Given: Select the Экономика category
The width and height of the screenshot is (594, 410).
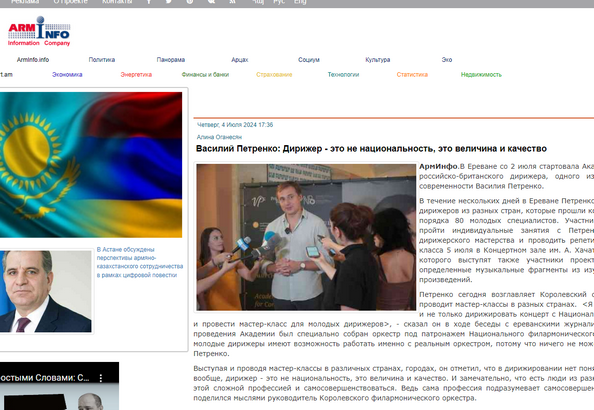Looking at the screenshot, I should coord(67,74).
